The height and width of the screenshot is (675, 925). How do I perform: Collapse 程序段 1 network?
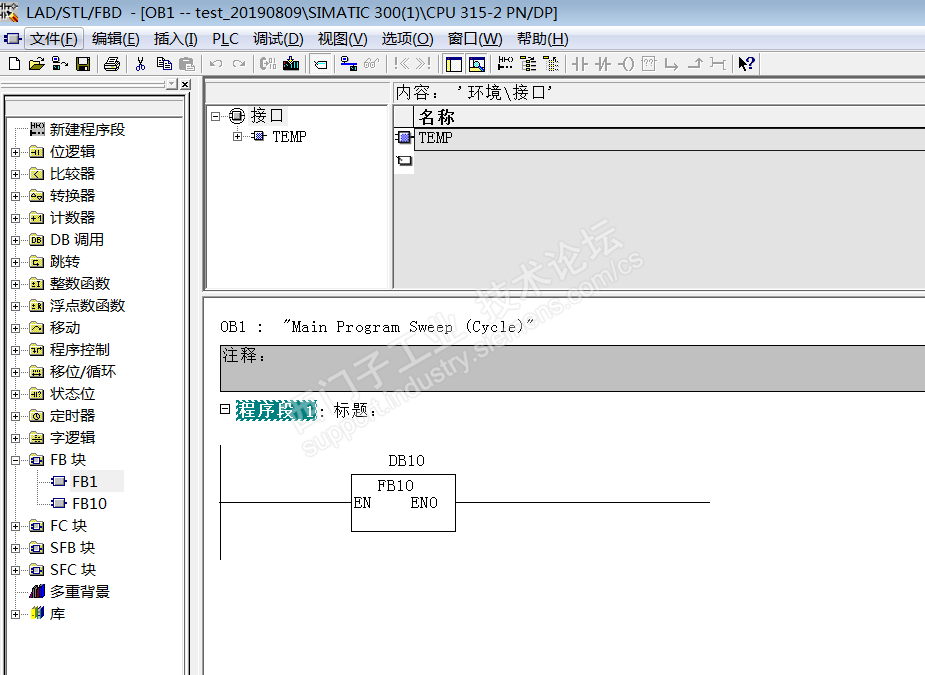(x=225, y=409)
